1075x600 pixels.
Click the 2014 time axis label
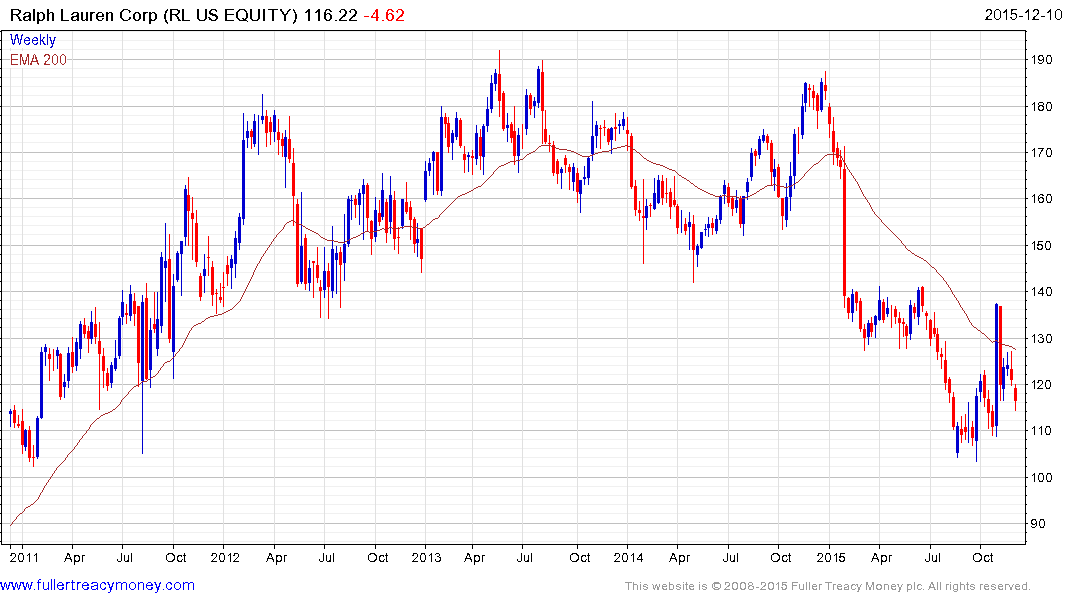(x=628, y=557)
